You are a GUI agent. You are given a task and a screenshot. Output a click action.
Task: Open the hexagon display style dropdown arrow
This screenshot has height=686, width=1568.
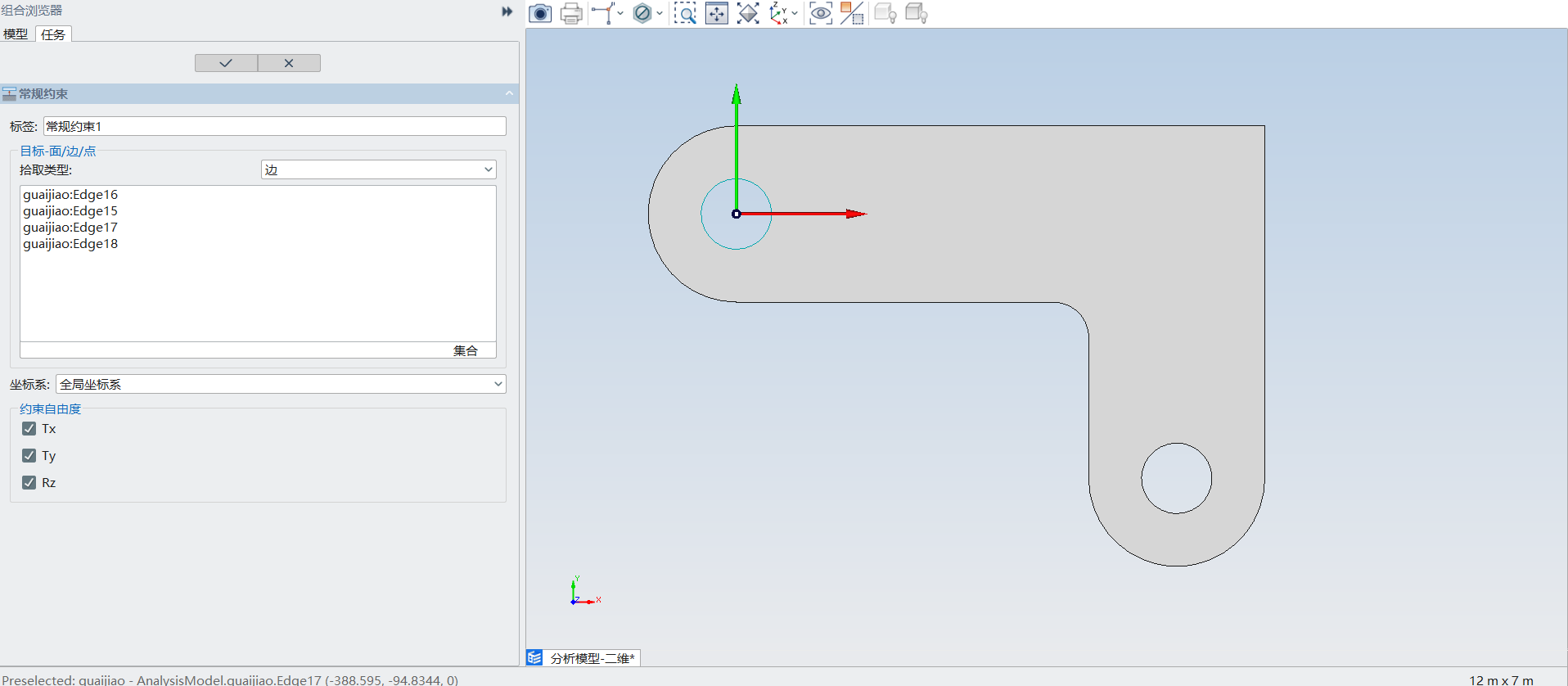[660, 13]
